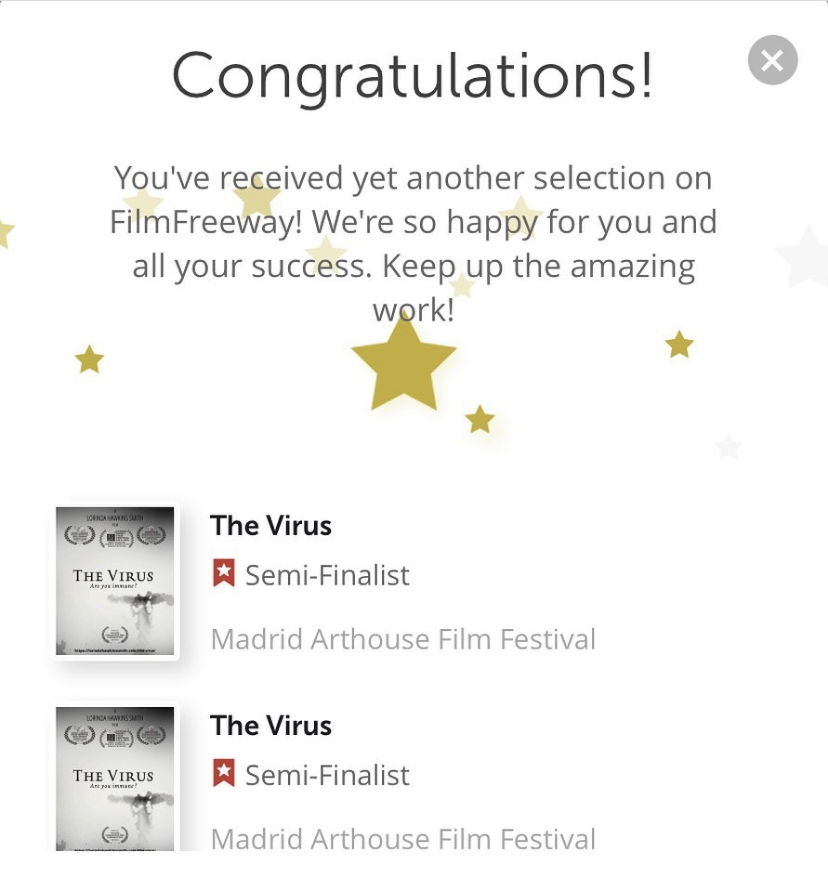Click the faded gold star over the word "received"

(257, 195)
